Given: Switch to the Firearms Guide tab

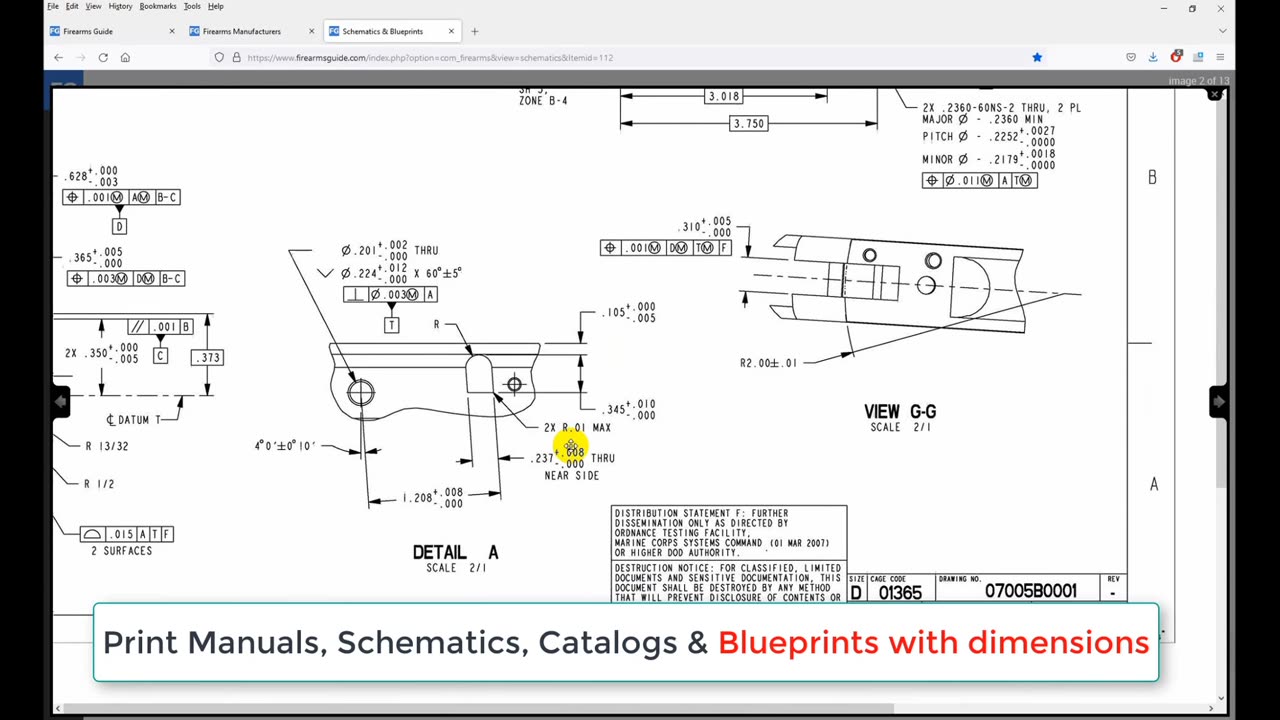Looking at the screenshot, I should (112, 31).
